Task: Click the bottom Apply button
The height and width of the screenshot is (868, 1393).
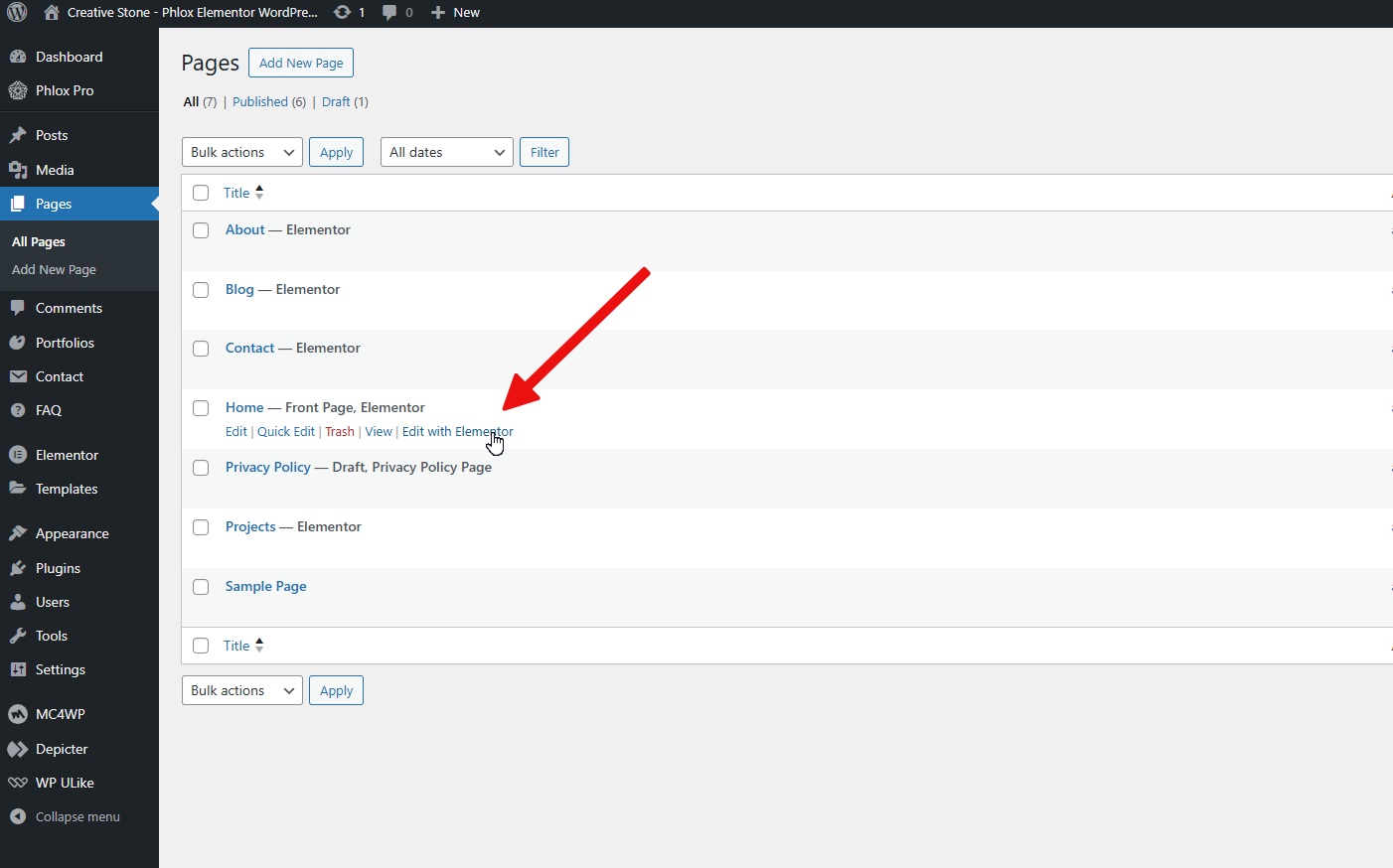Action: coord(336,690)
